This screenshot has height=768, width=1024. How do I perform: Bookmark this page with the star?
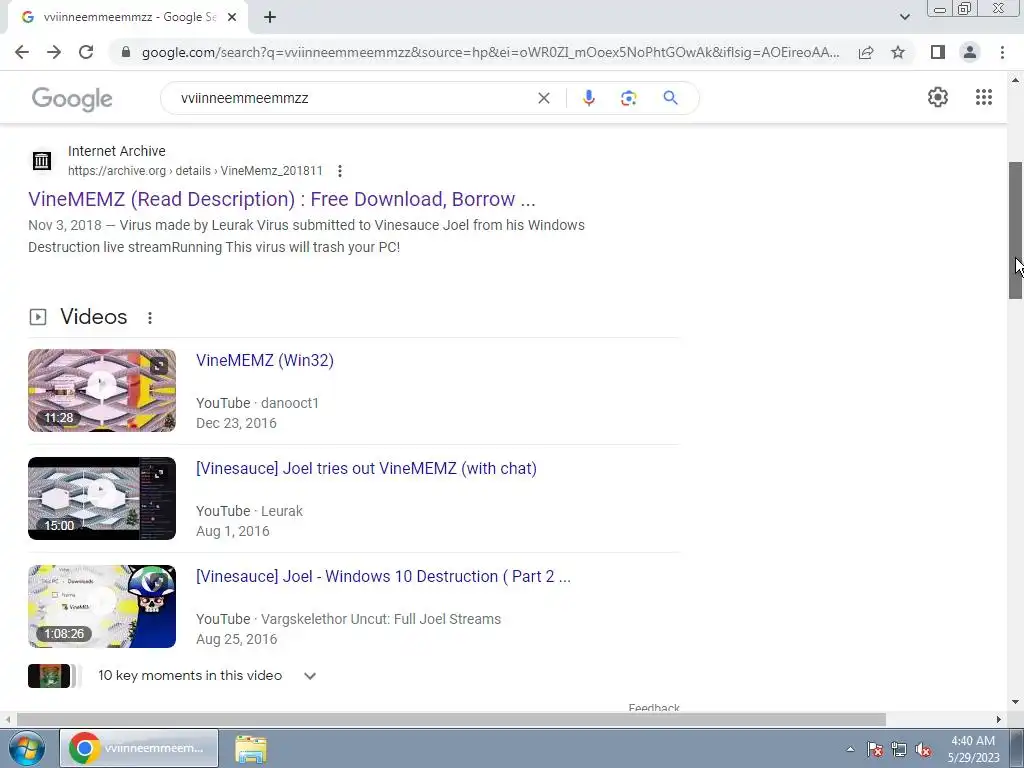[898, 52]
